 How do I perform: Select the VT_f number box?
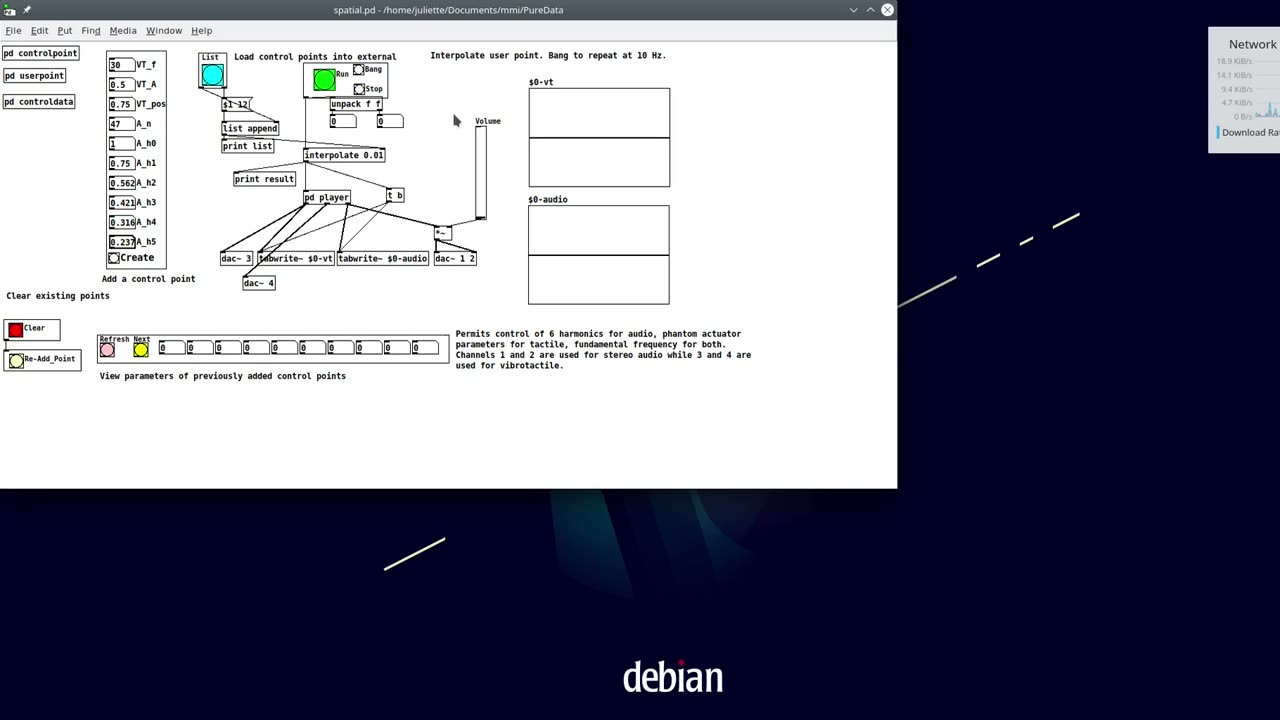121,65
